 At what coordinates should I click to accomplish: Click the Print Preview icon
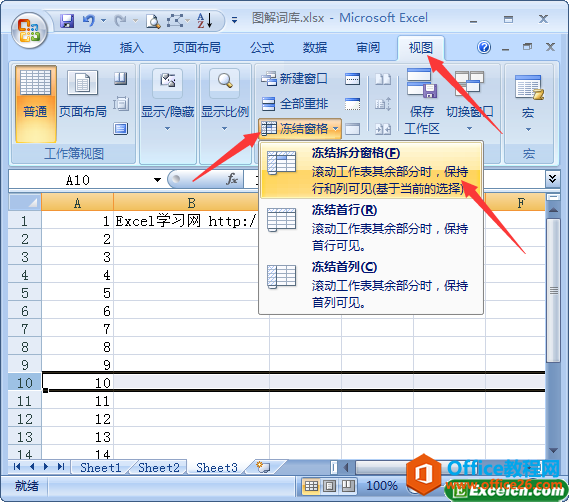pyautogui.click(x=153, y=21)
